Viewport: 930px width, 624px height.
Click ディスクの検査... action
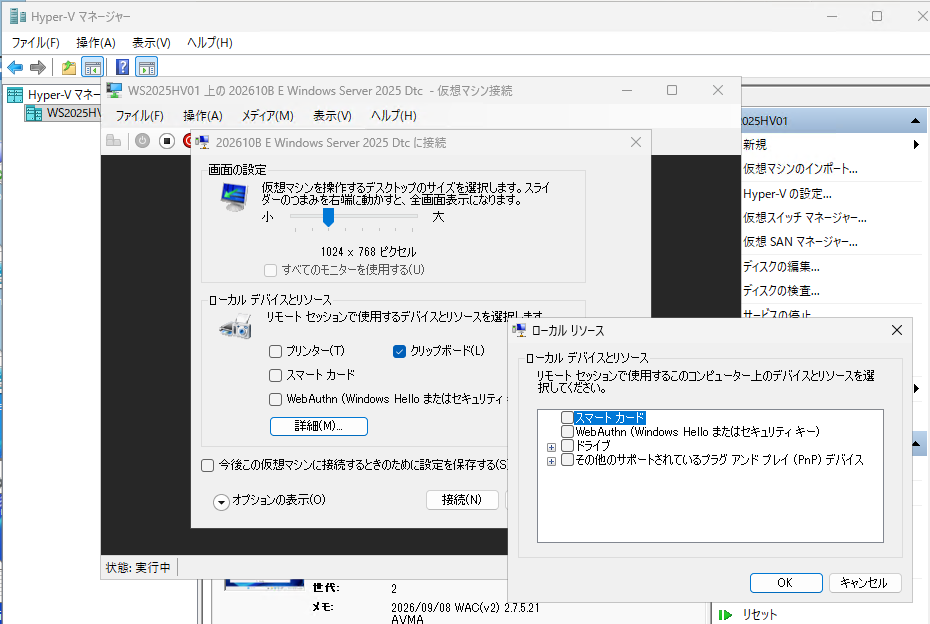781,291
